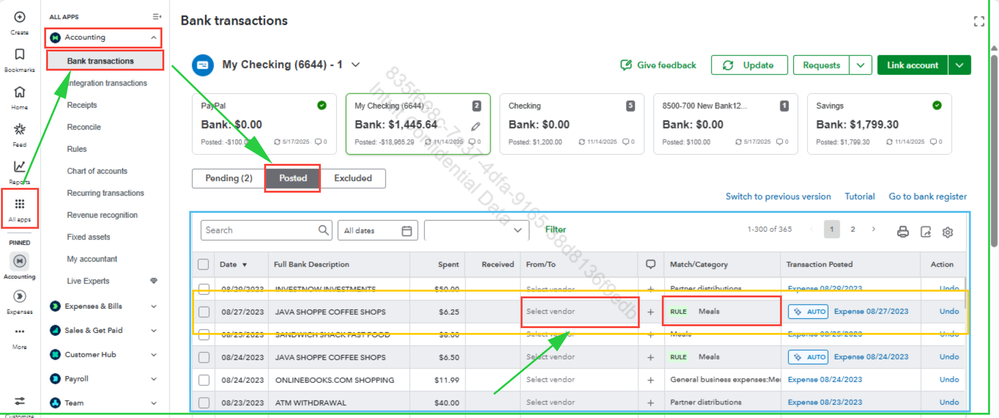Image resolution: width=999 pixels, height=418 pixels.
Task: Click the Search transactions field
Action: (266, 230)
